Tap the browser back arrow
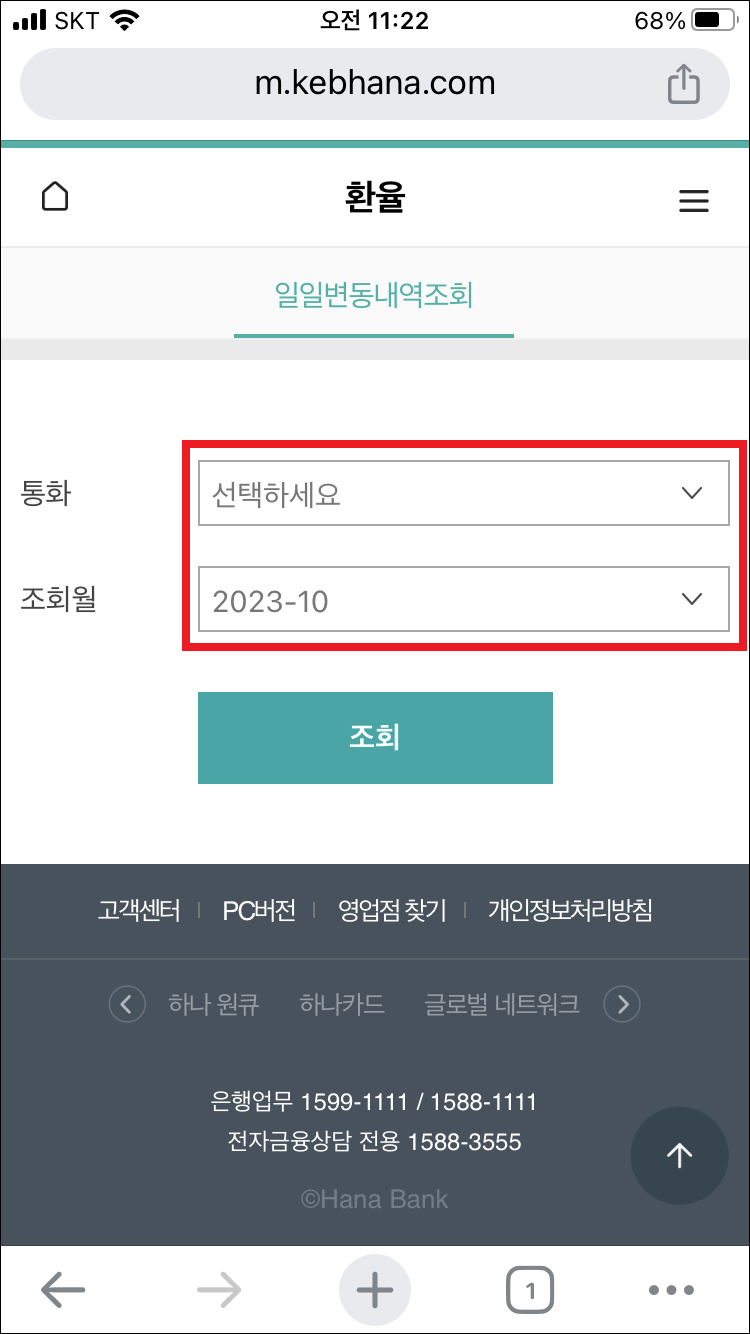The height and width of the screenshot is (1334, 750). [62, 1289]
